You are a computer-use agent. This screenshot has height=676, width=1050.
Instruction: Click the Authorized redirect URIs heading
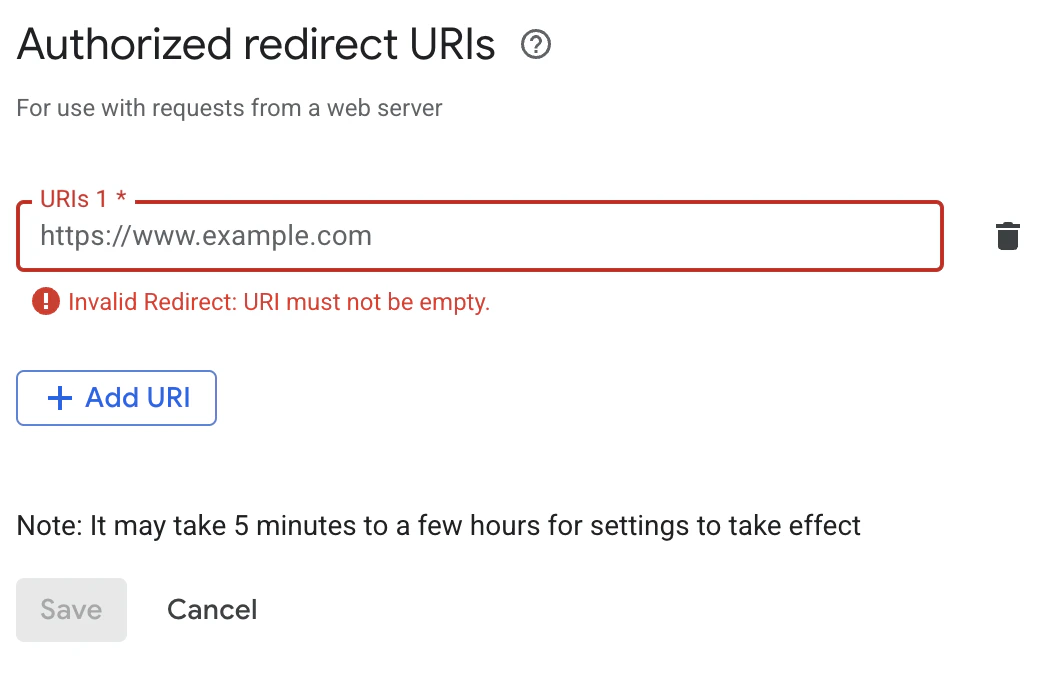click(255, 44)
